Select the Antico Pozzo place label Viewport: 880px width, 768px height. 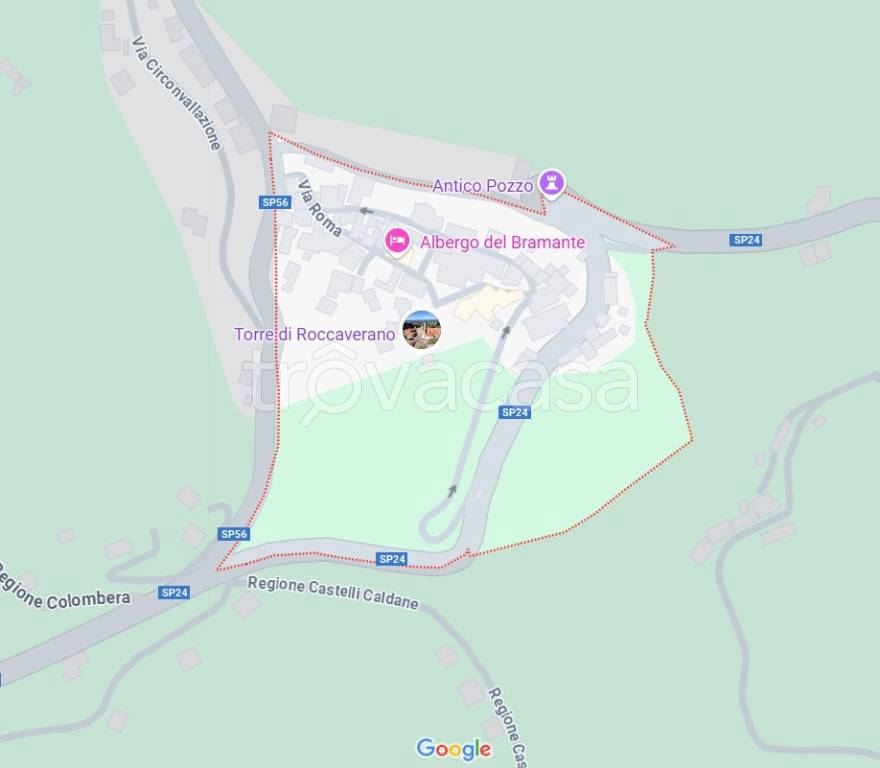pyautogui.click(x=482, y=186)
